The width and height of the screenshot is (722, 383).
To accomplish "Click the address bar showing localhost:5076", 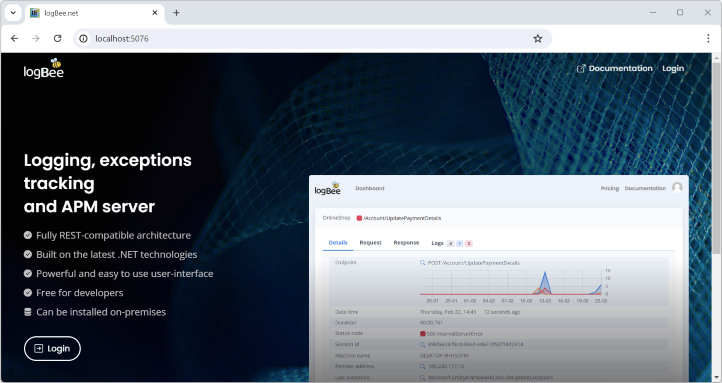I will (x=313, y=39).
